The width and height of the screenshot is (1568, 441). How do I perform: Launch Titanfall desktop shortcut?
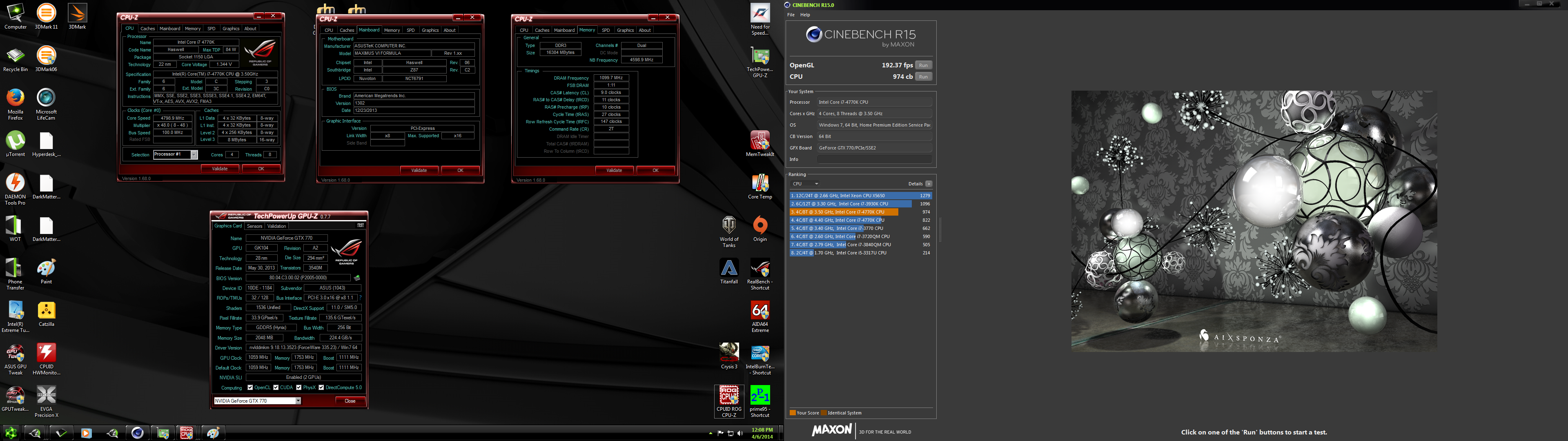729,272
